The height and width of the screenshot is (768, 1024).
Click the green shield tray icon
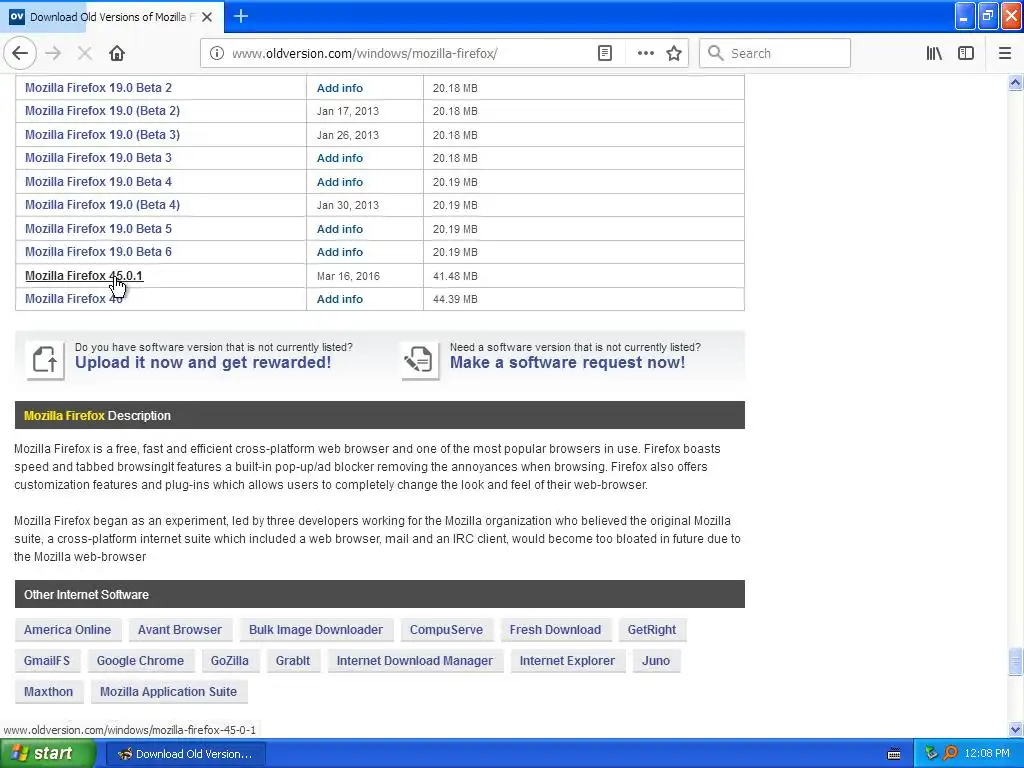931,754
